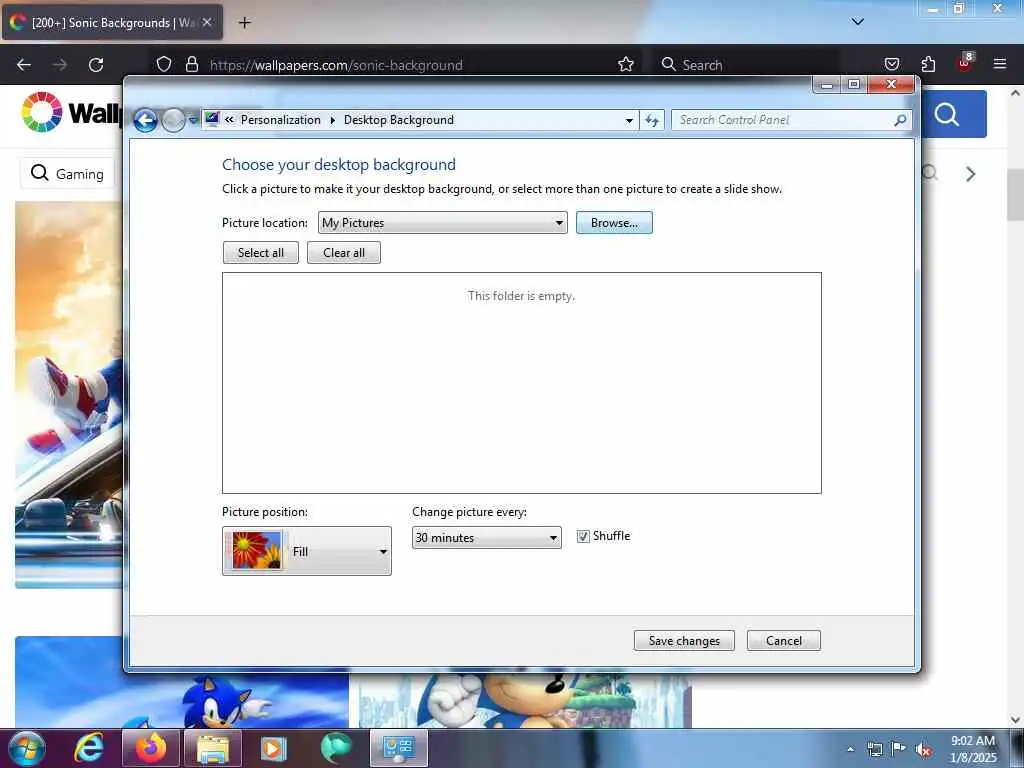The height and width of the screenshot is (768, 1024).
Task: Click the Control Panel taskbar icon
Action: coord(399,748)
